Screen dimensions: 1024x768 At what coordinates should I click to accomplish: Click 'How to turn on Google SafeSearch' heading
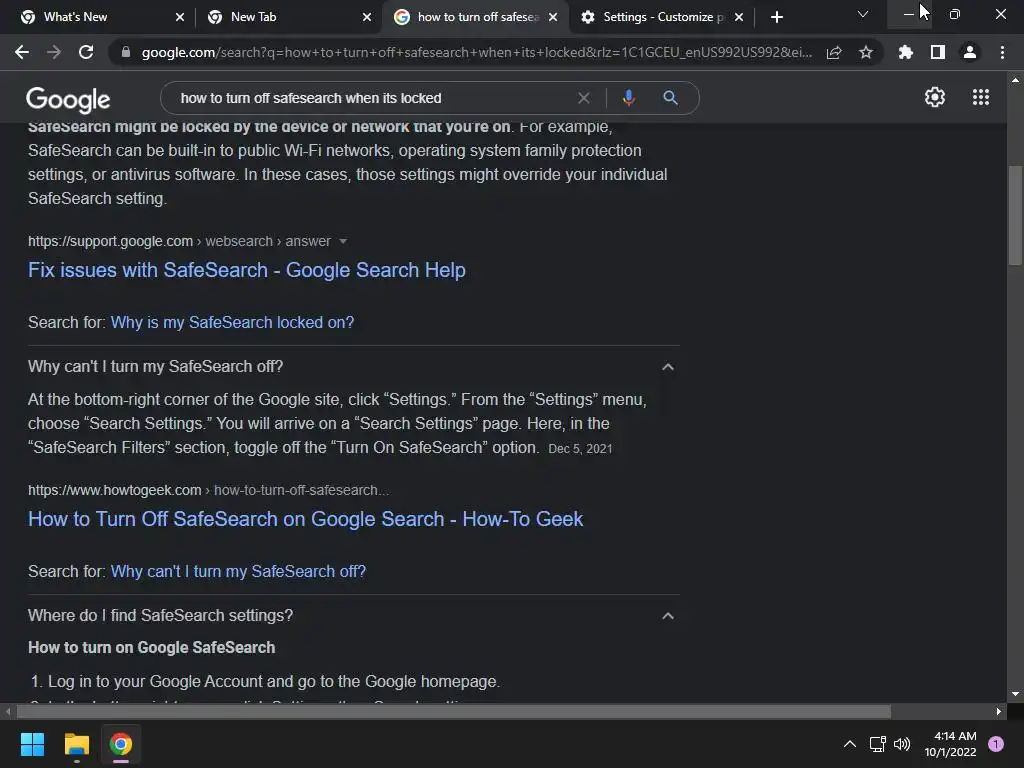pos(152,648)
